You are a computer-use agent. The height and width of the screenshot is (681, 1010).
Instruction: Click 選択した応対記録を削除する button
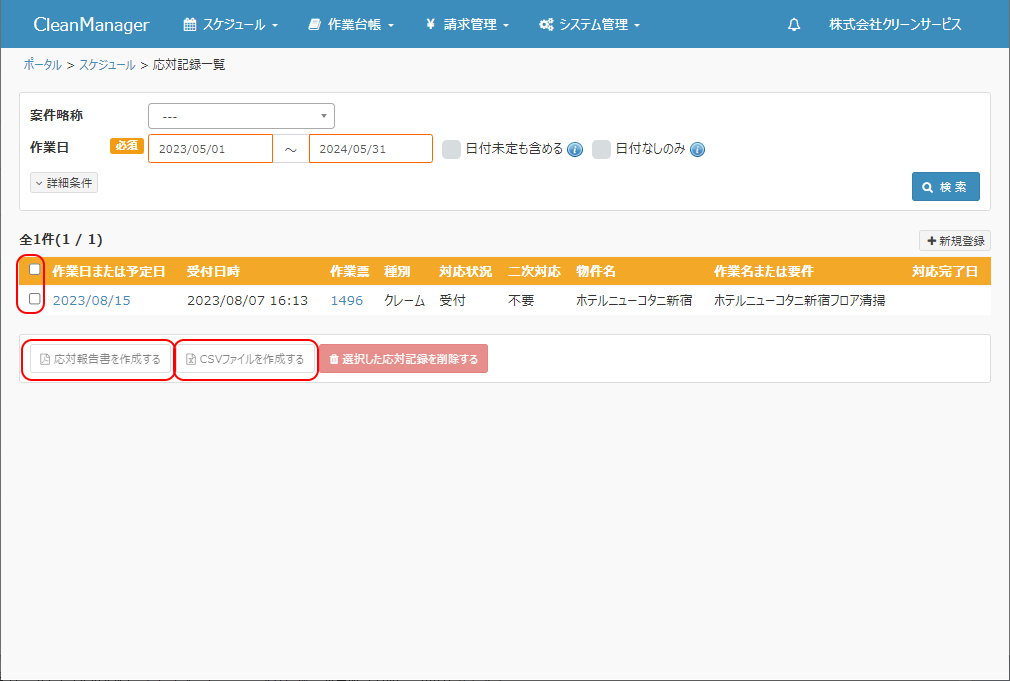coord(403,359)
